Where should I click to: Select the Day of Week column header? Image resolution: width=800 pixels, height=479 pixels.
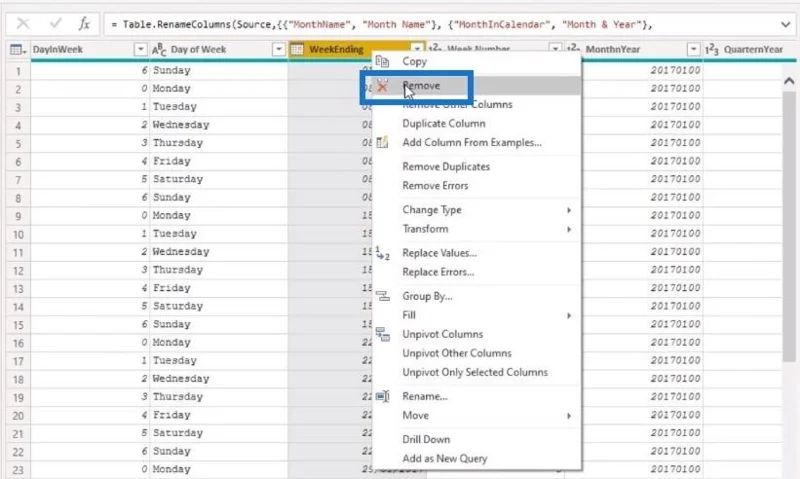198,49
